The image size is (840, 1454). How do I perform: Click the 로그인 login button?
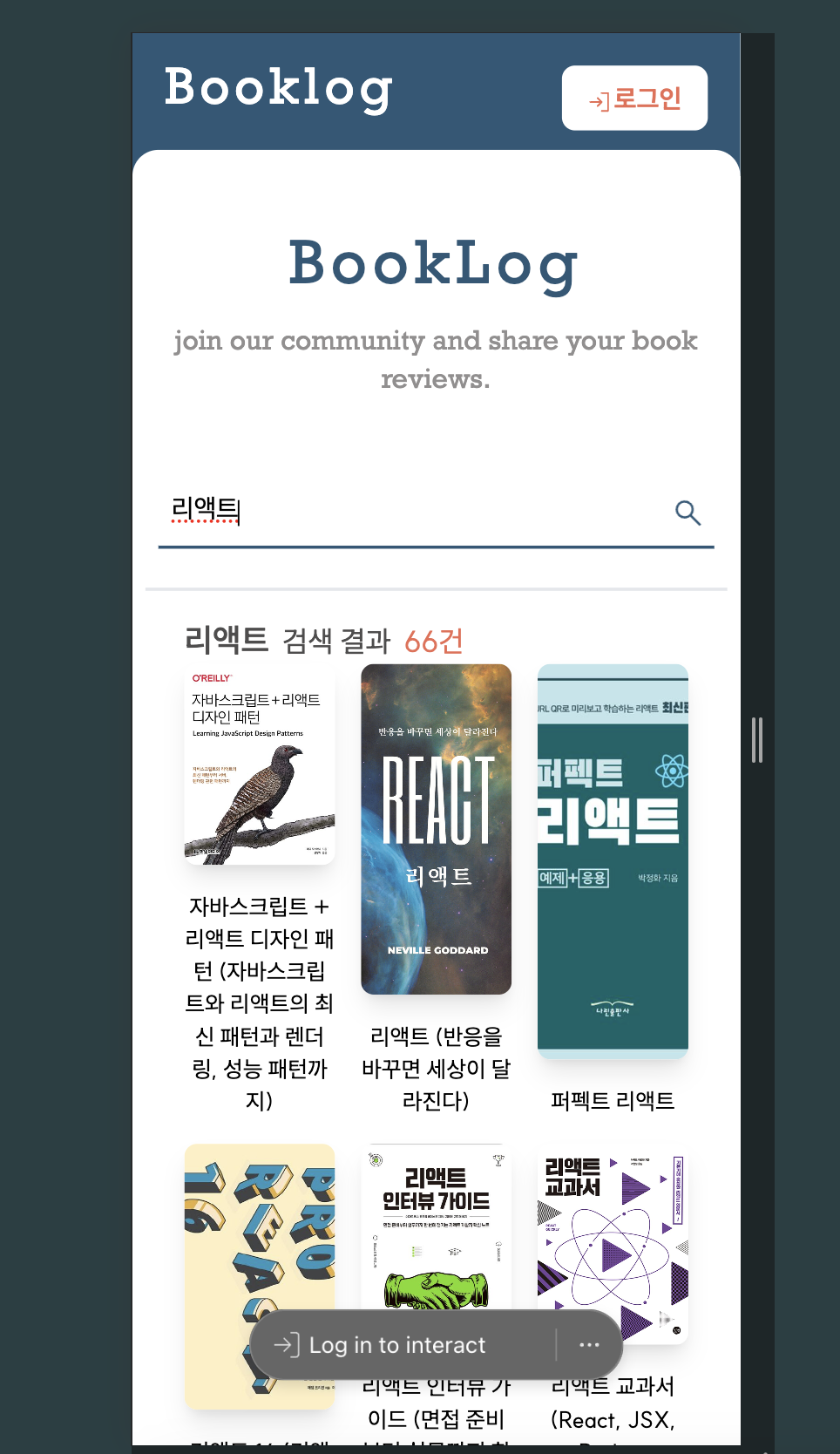[x=634, y=98]
